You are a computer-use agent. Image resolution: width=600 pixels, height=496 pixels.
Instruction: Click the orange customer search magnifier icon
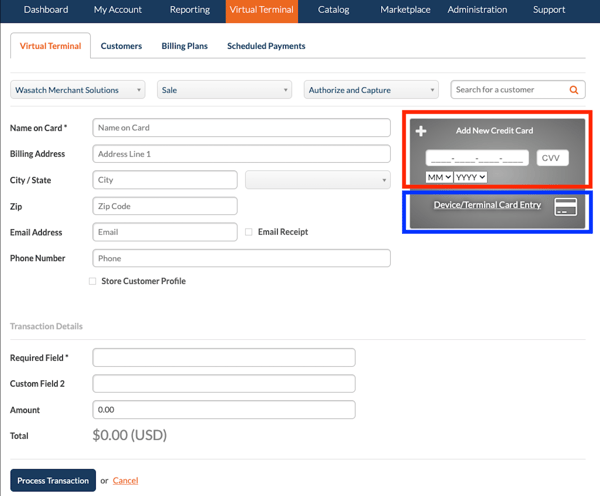point(574,90)
